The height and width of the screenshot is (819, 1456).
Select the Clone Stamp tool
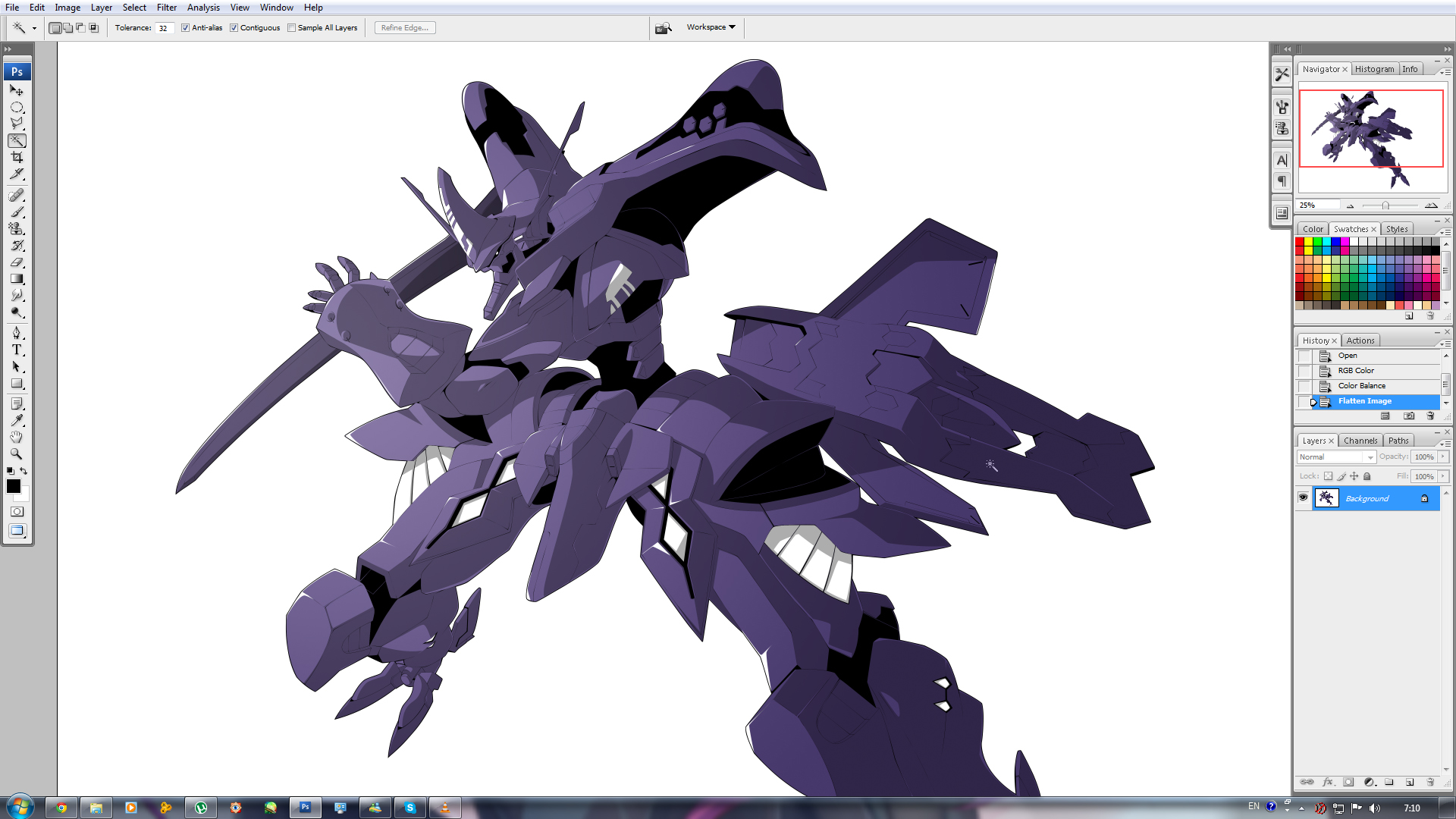[16, 228]
